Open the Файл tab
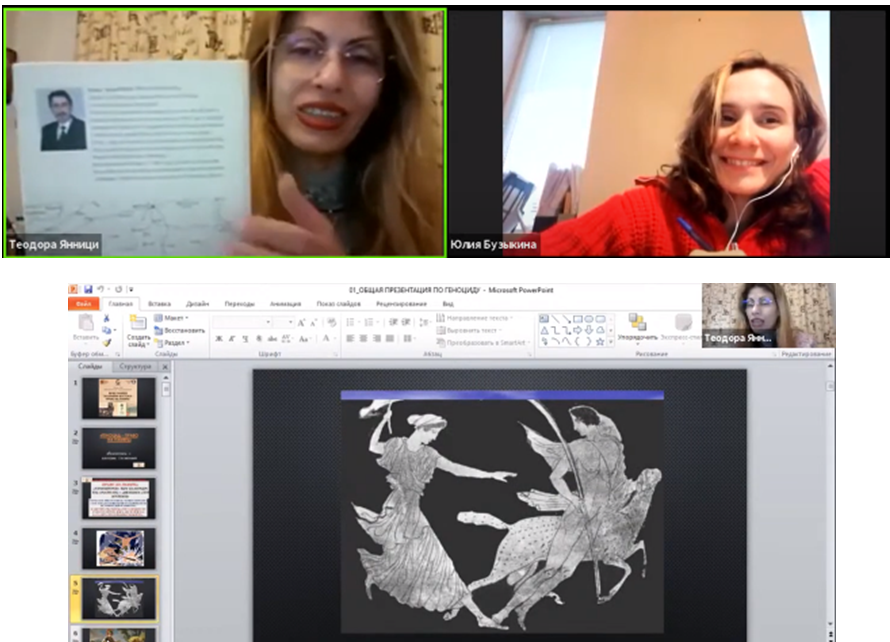The width and height of the screenshot is (890, 642). (x=83, y=304)
